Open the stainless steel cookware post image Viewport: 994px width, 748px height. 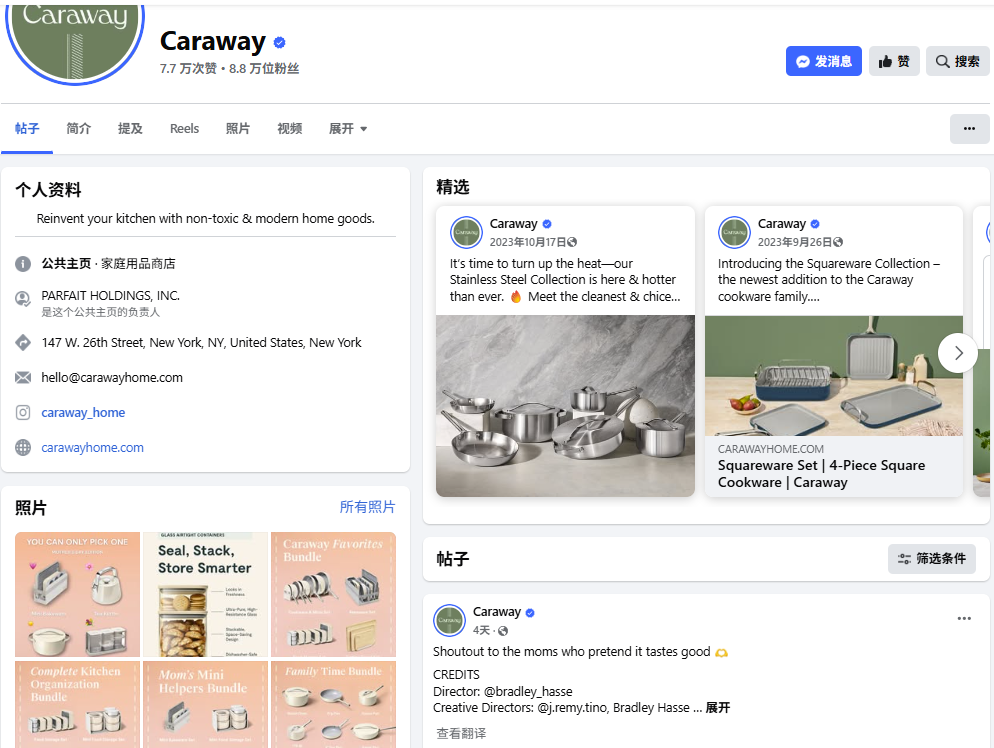pyautogui.click(x=565, y=406)
